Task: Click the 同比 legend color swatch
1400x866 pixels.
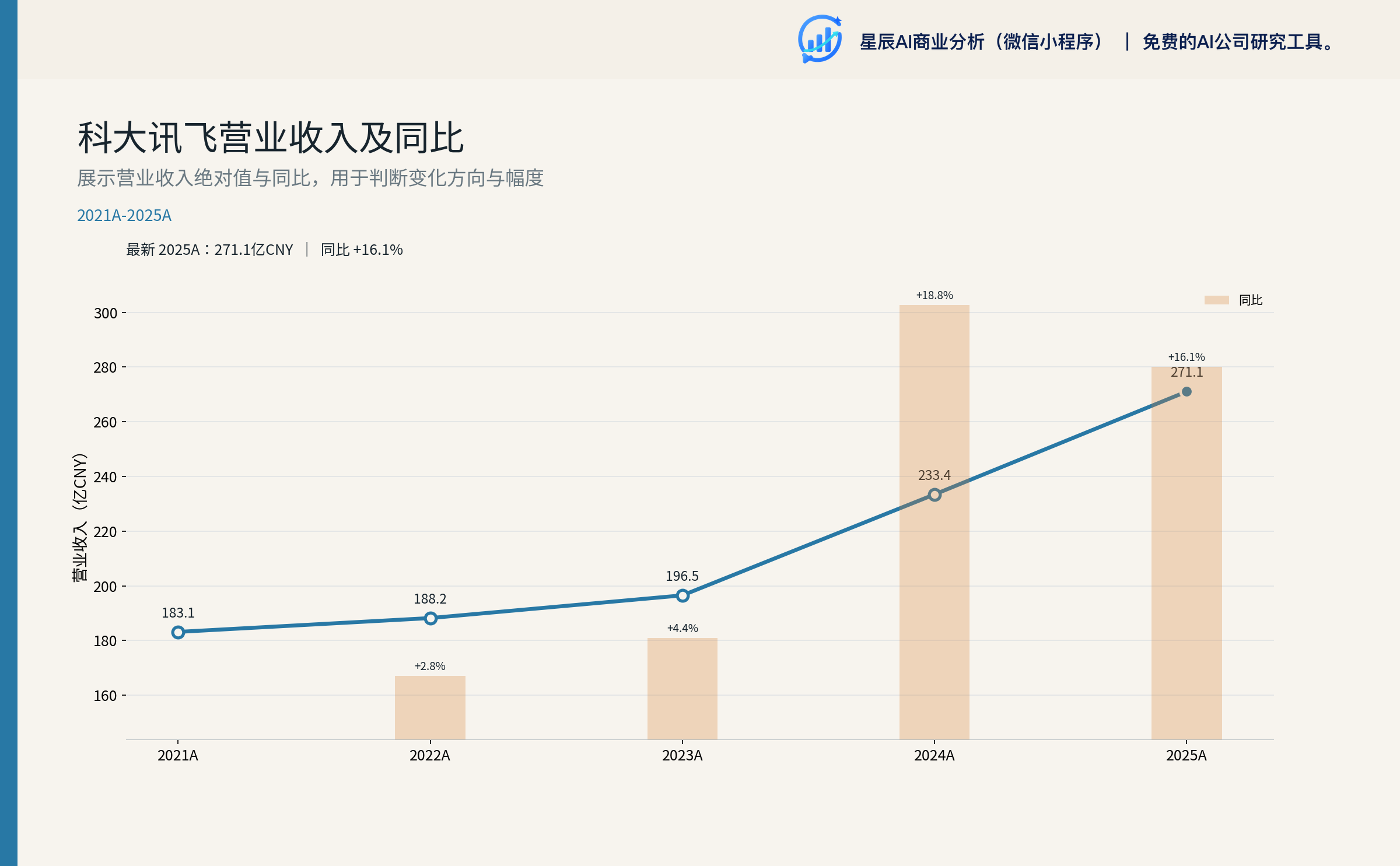Action: tap(1216, 300)
